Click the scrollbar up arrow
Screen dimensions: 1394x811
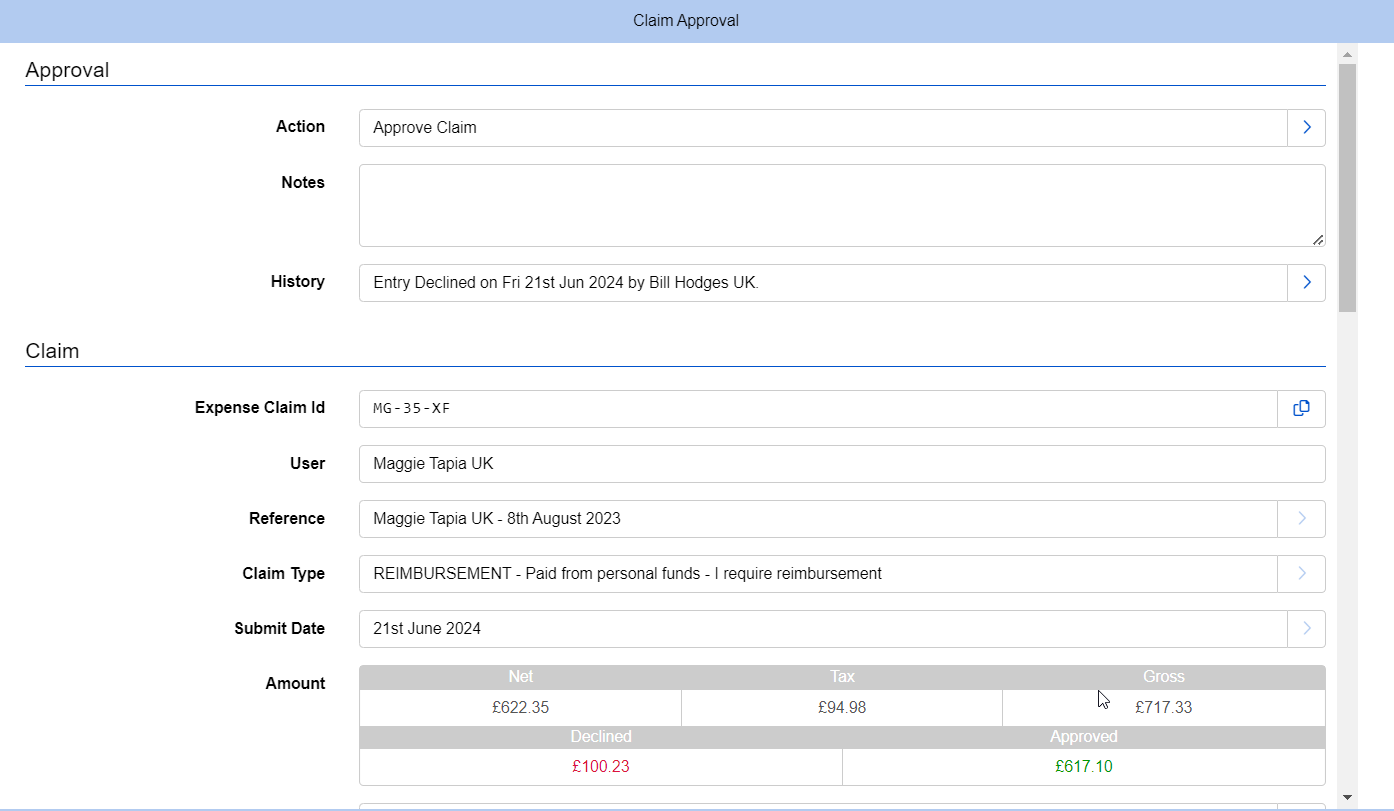[1347, 54]
